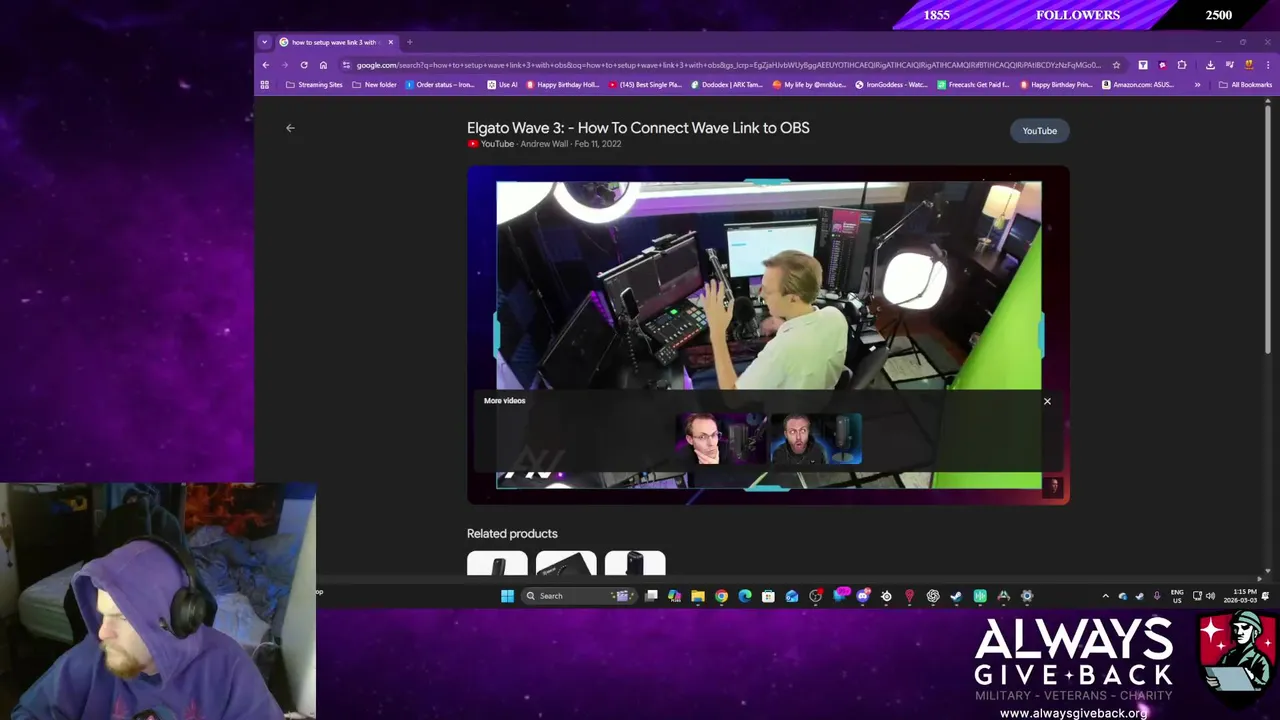
Task: Expand the hidden bookmarks chevron
Action: pyautogui.click(x=1197, y=85)
